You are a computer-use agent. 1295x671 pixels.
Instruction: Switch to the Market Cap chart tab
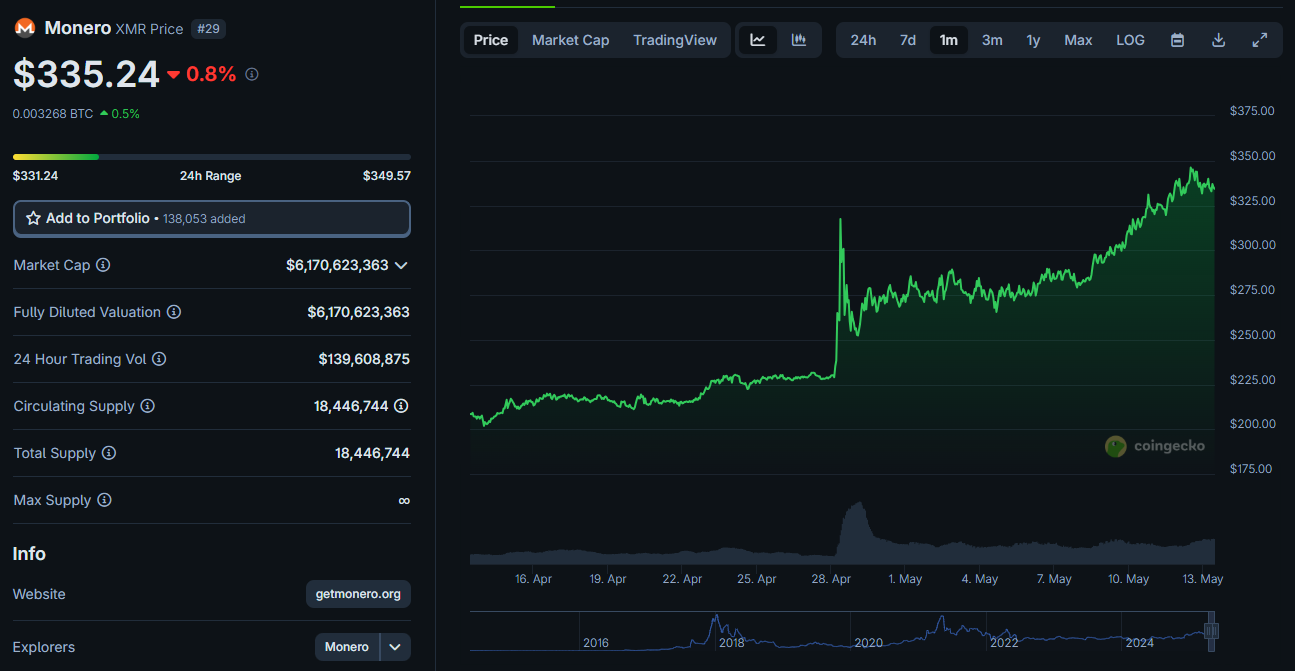click(570, 40)
